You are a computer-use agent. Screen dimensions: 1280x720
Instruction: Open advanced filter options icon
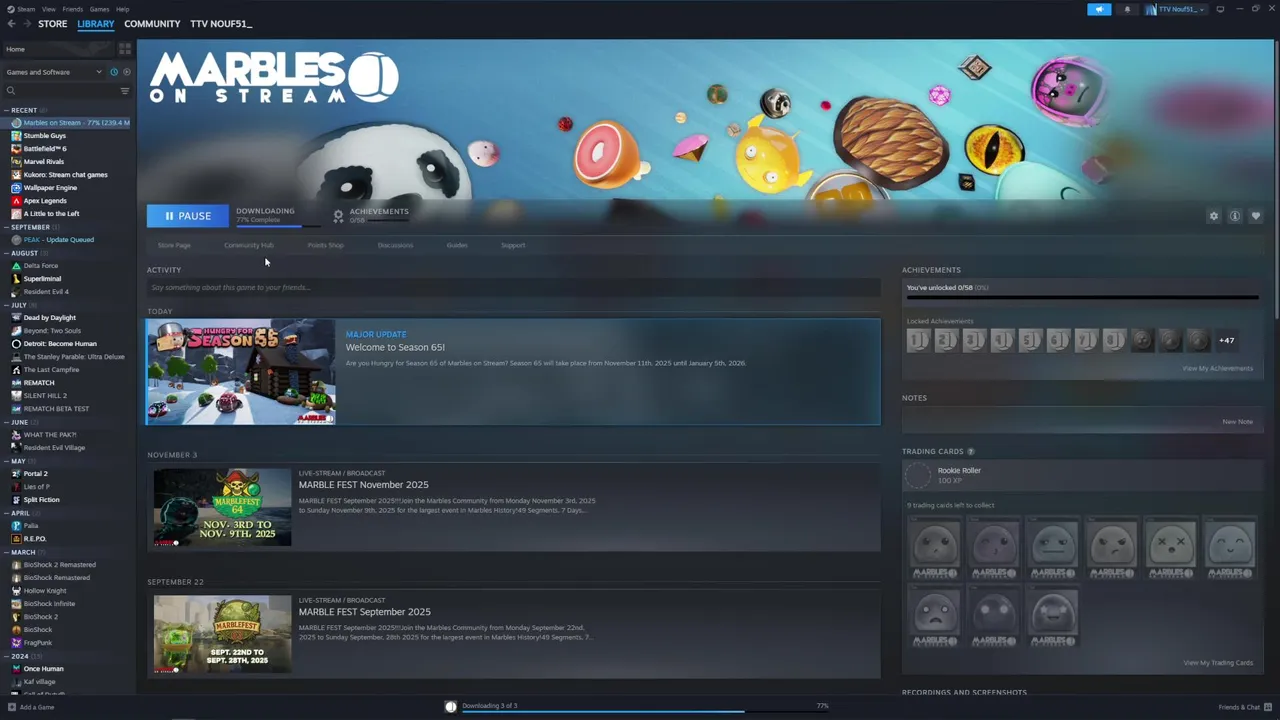tap(125, 91)
